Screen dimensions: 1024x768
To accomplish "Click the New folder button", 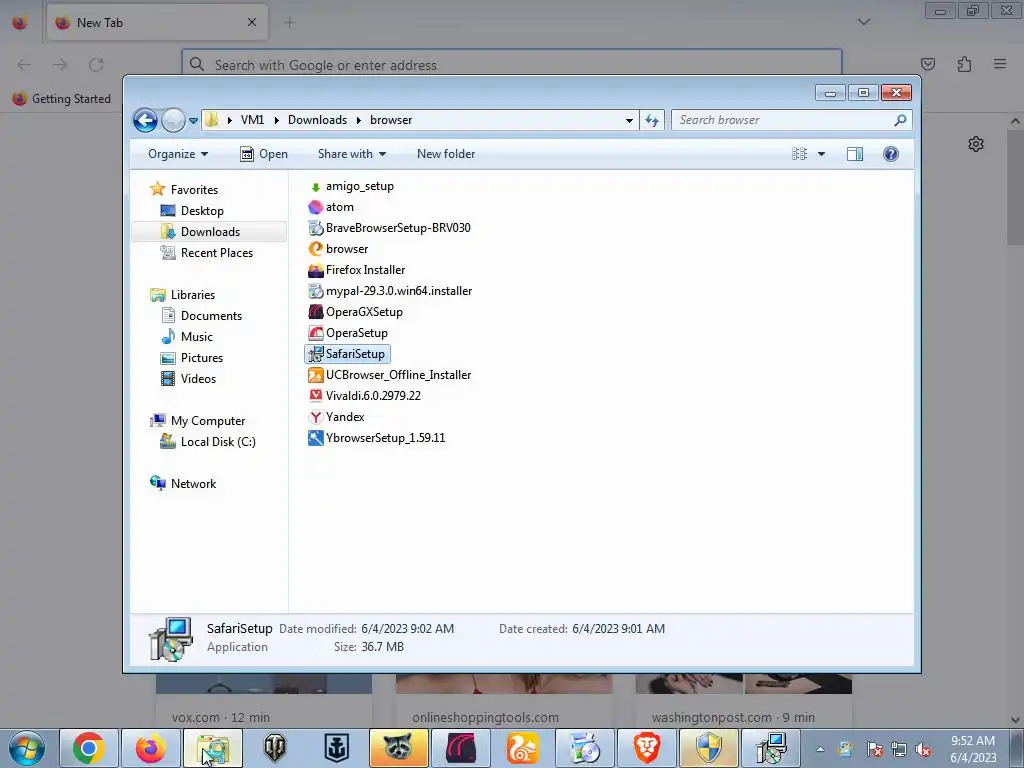I will [446, 154].
